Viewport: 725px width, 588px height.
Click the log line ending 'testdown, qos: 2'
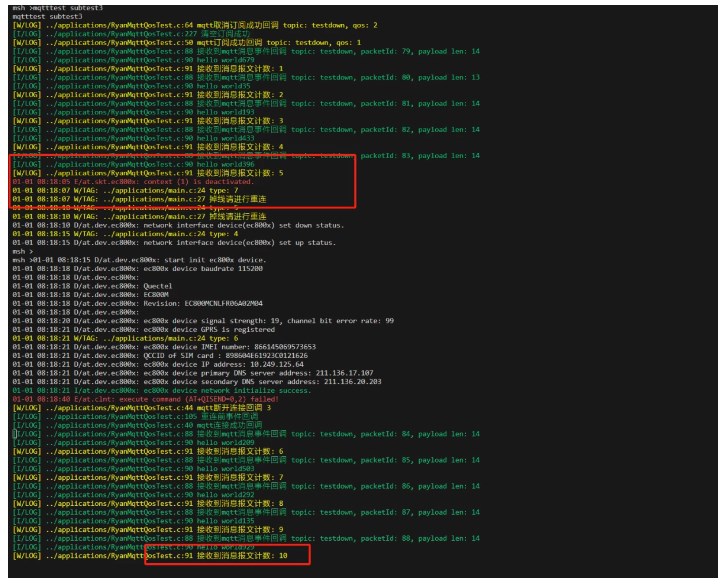pyautogui.click(x=195, y=25)
